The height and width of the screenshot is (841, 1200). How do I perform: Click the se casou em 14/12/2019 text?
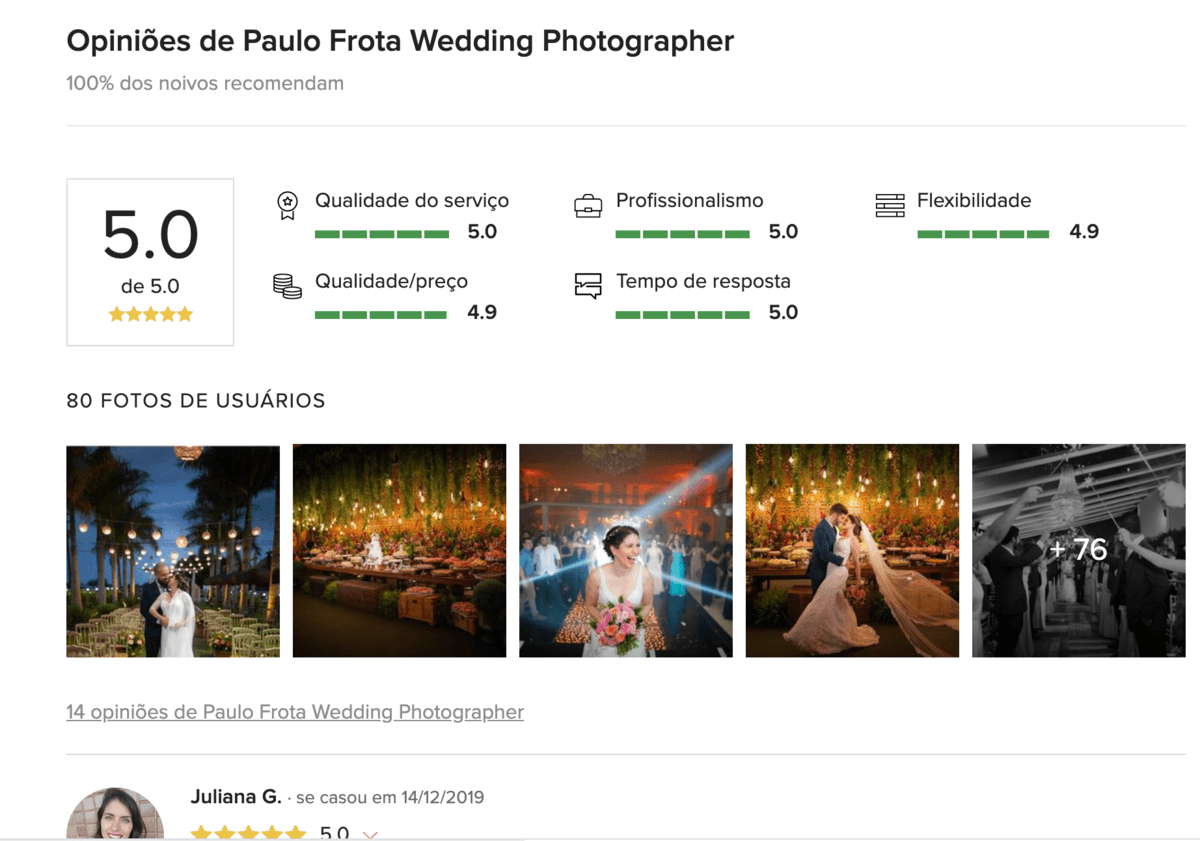(x=391, y=798)
